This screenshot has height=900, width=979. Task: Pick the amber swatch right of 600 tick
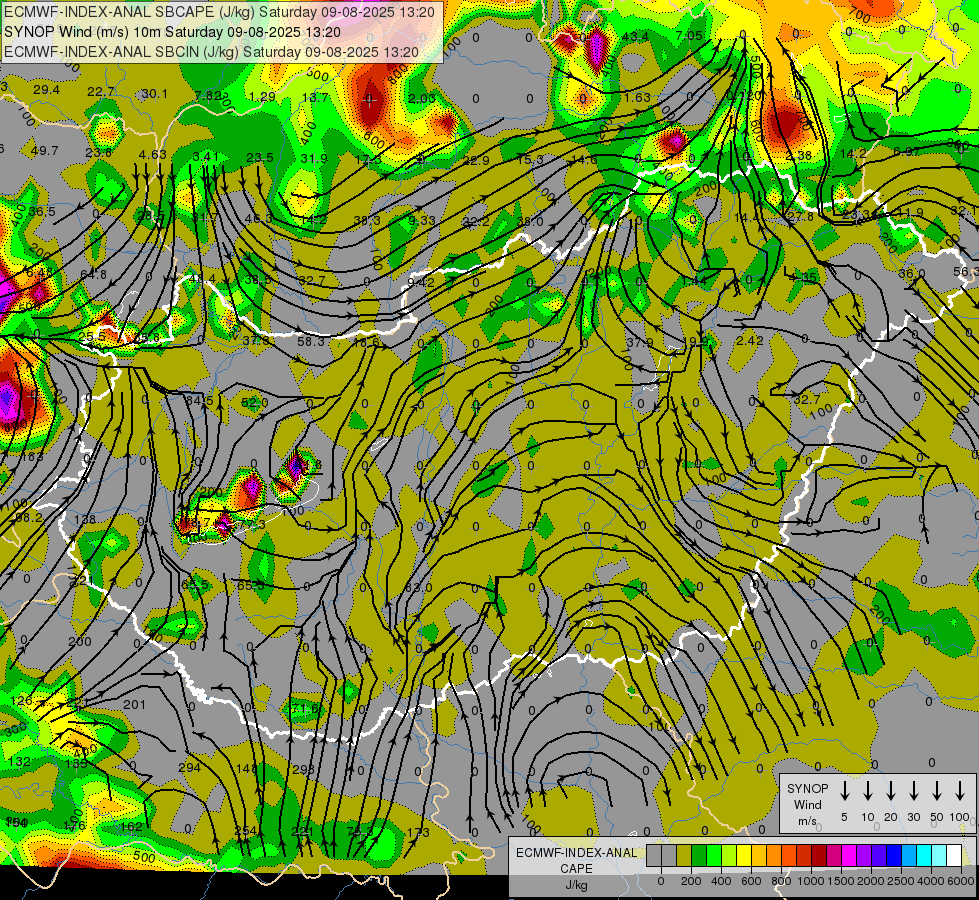coord(759,855)
